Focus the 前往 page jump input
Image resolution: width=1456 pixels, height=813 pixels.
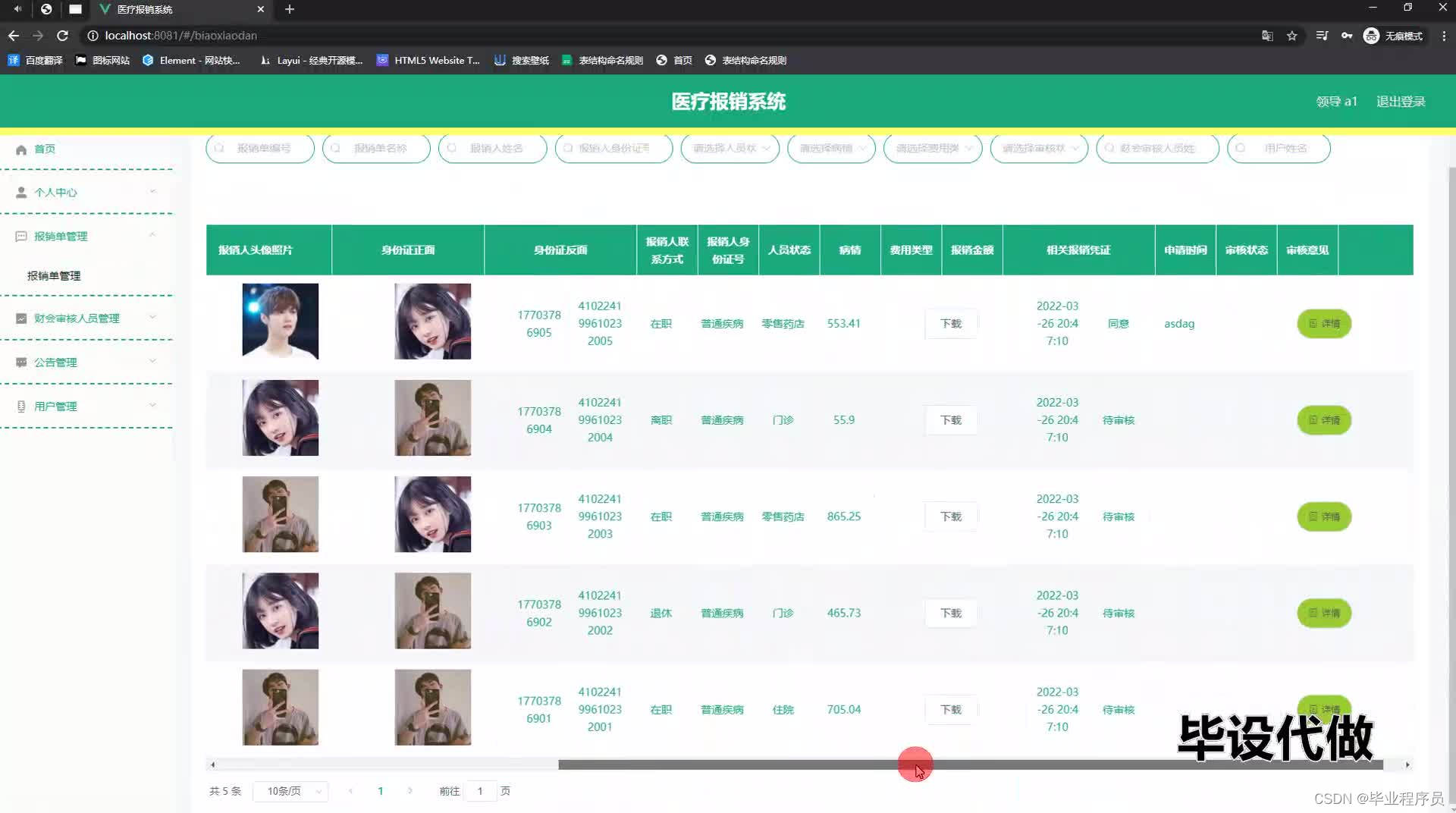480,792
